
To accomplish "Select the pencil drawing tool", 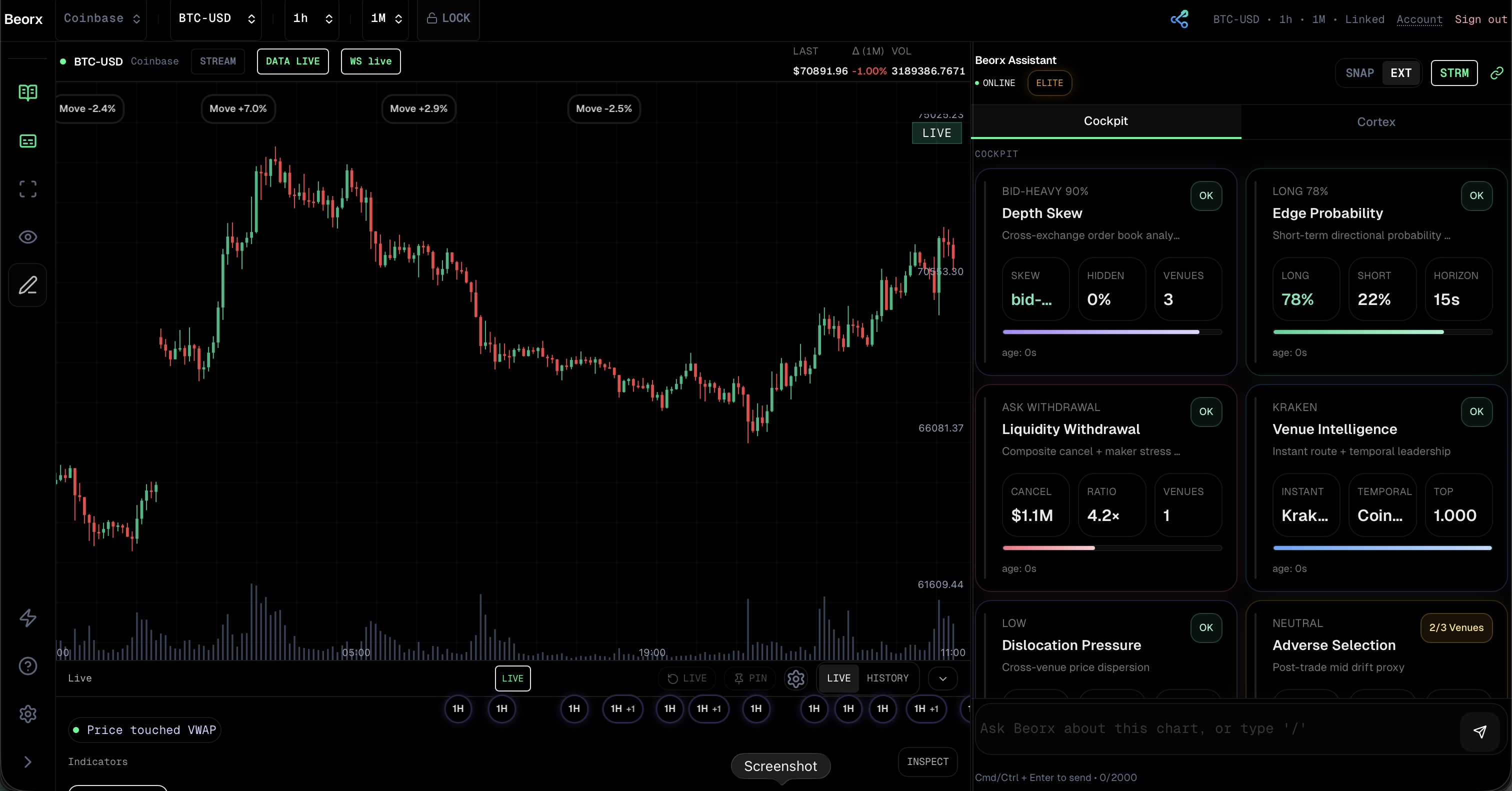I will pyautogui.click(x=27, y=285).
